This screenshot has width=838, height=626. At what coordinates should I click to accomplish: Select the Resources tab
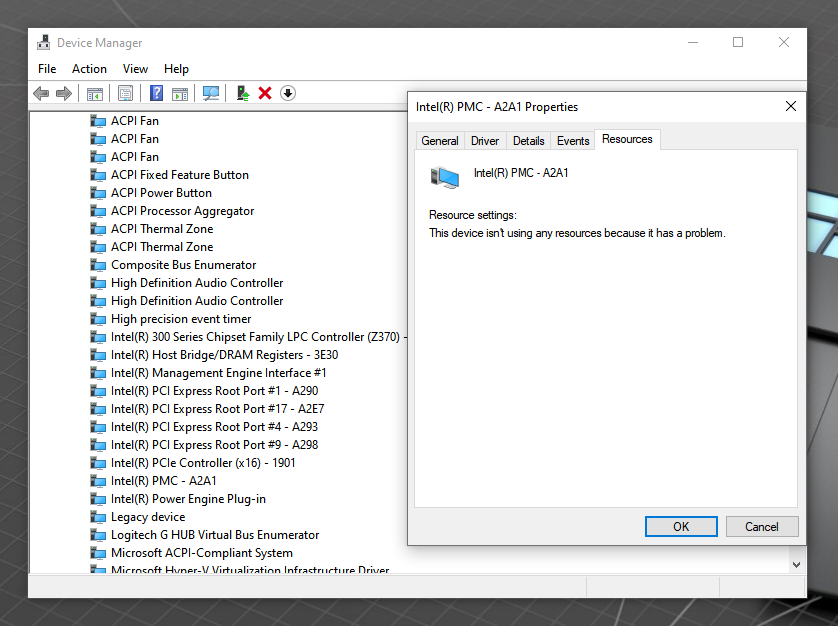pos(627,139)
